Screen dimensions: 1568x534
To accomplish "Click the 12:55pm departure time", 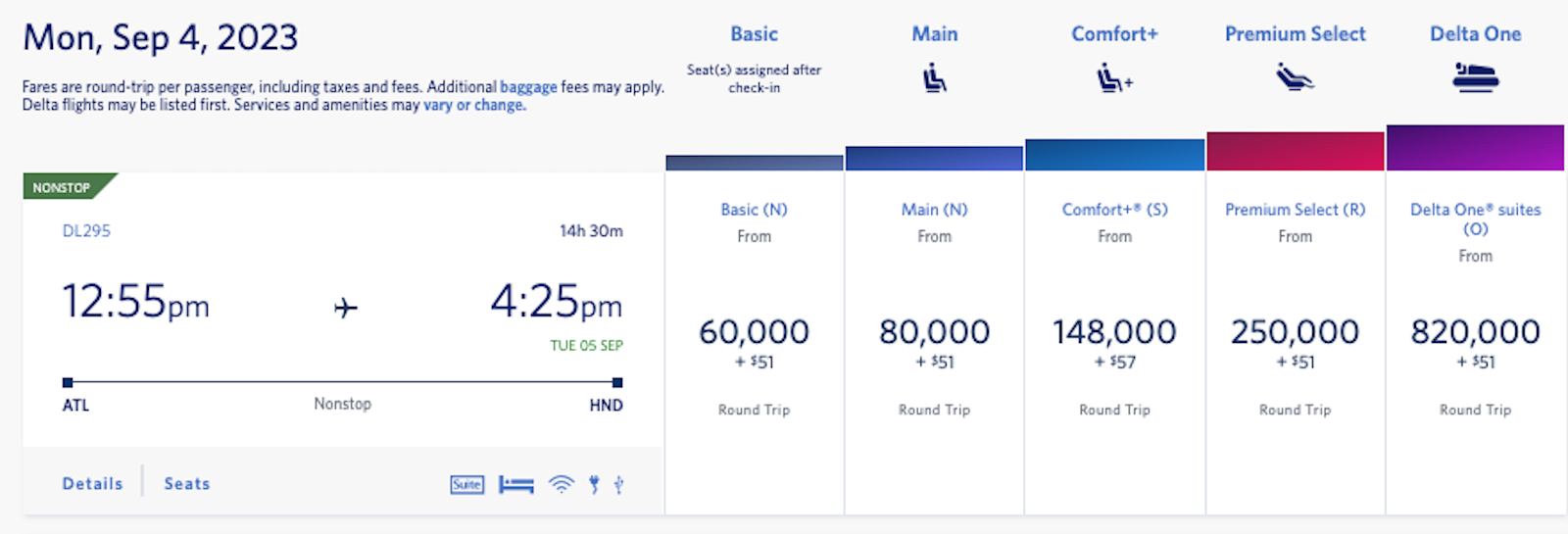I will pyautogui.click(x=135, y=301).
